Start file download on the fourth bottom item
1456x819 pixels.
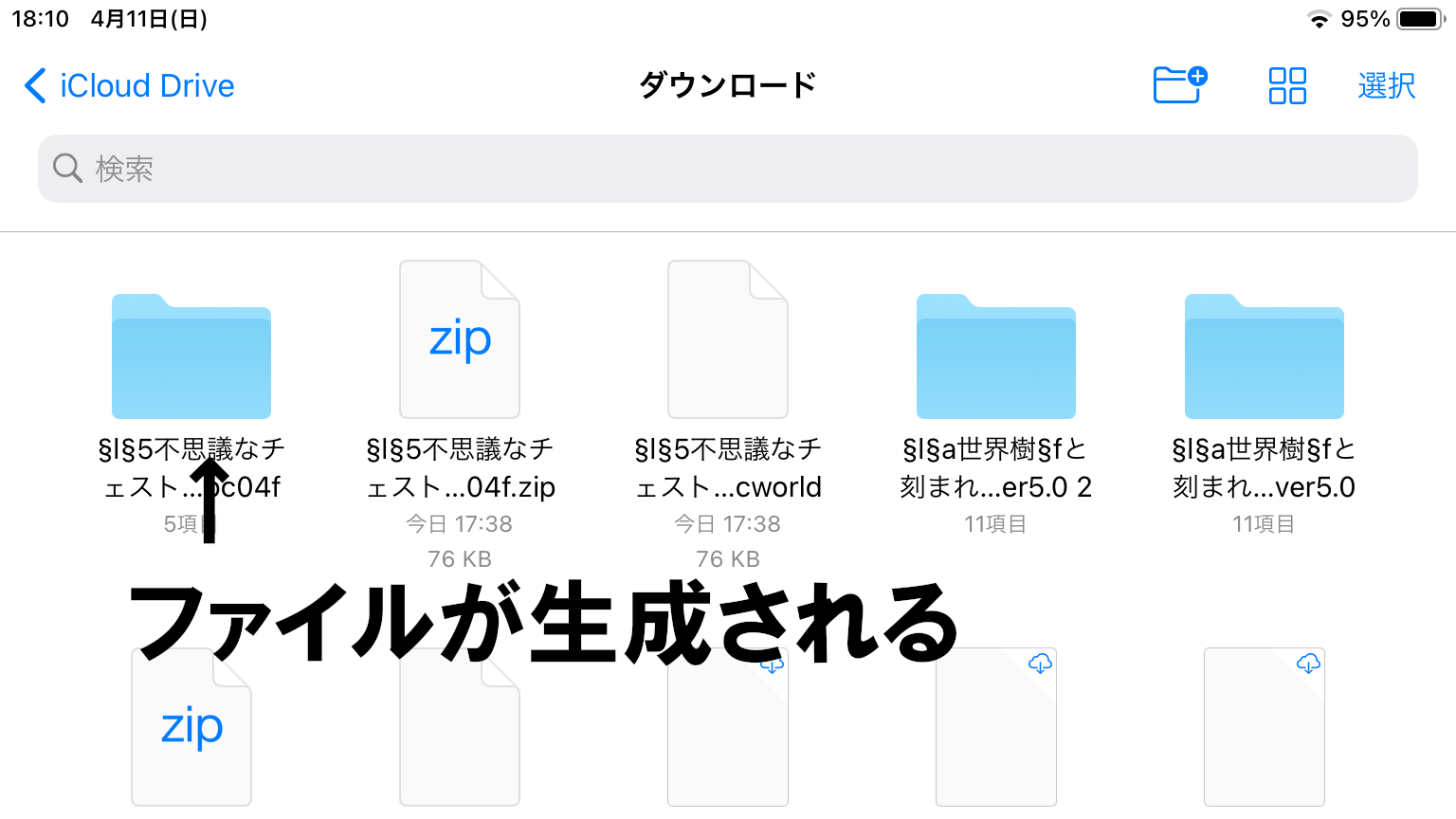pyautogui.click(x=1040, y=664)
